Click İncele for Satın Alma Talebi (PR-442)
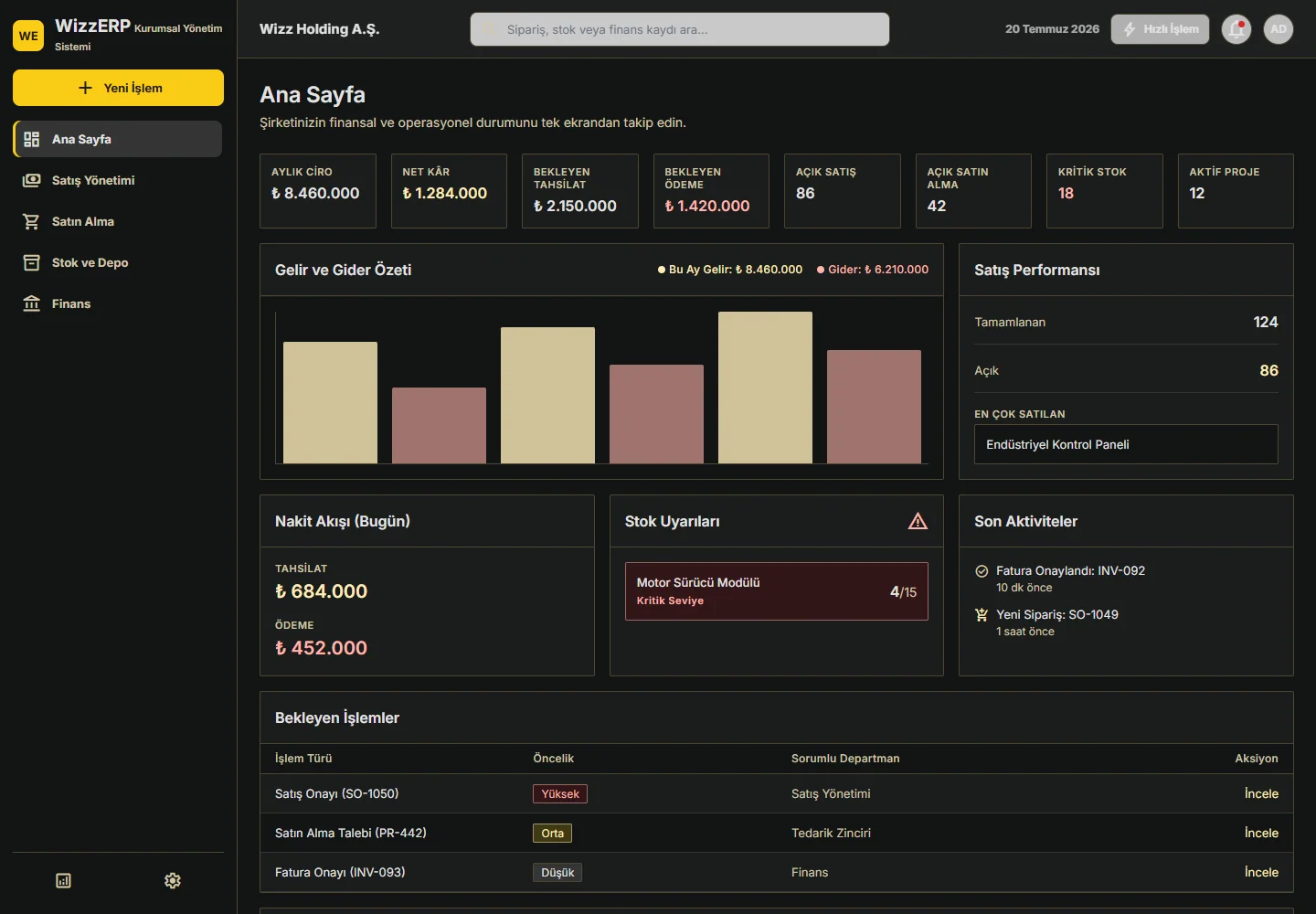Screen dimensions: 1316x914 (x=1261, y=833)
